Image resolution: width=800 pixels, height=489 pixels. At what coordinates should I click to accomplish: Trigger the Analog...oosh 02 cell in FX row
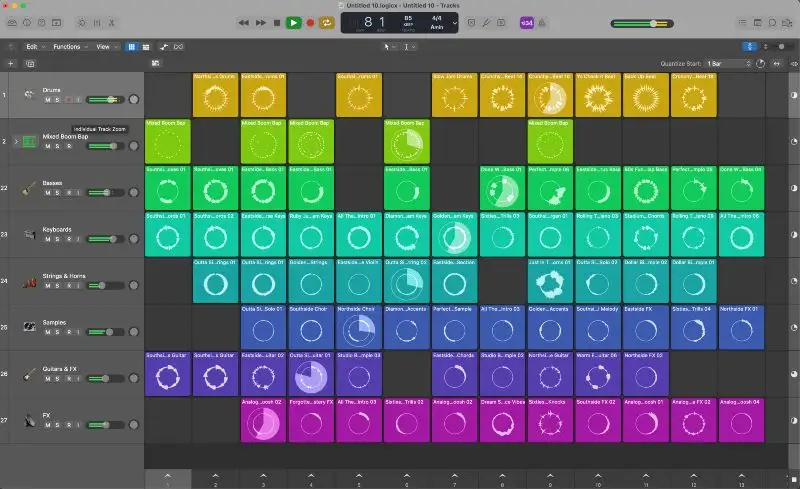click(263, 420)
